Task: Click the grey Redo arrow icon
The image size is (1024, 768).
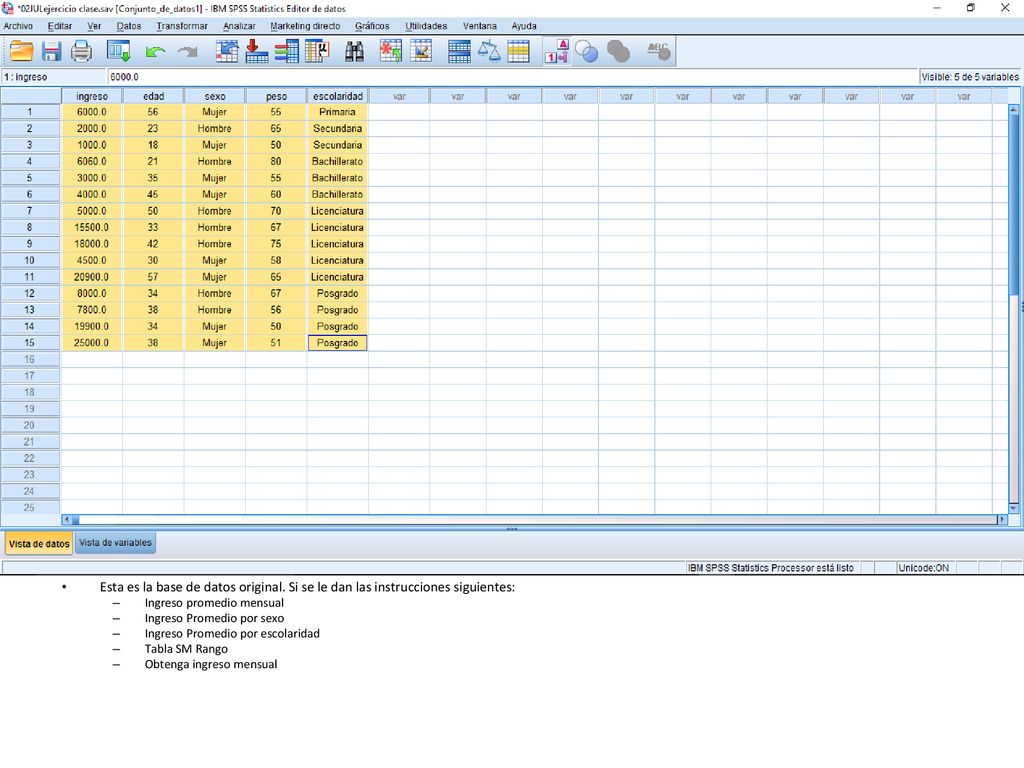Action: point(188,52)
